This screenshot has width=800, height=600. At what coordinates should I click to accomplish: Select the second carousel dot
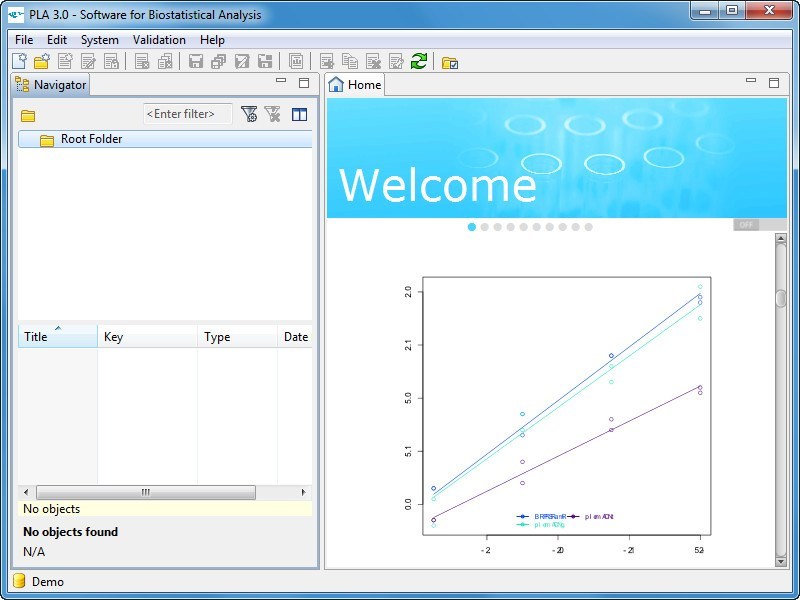pos(485,227)
